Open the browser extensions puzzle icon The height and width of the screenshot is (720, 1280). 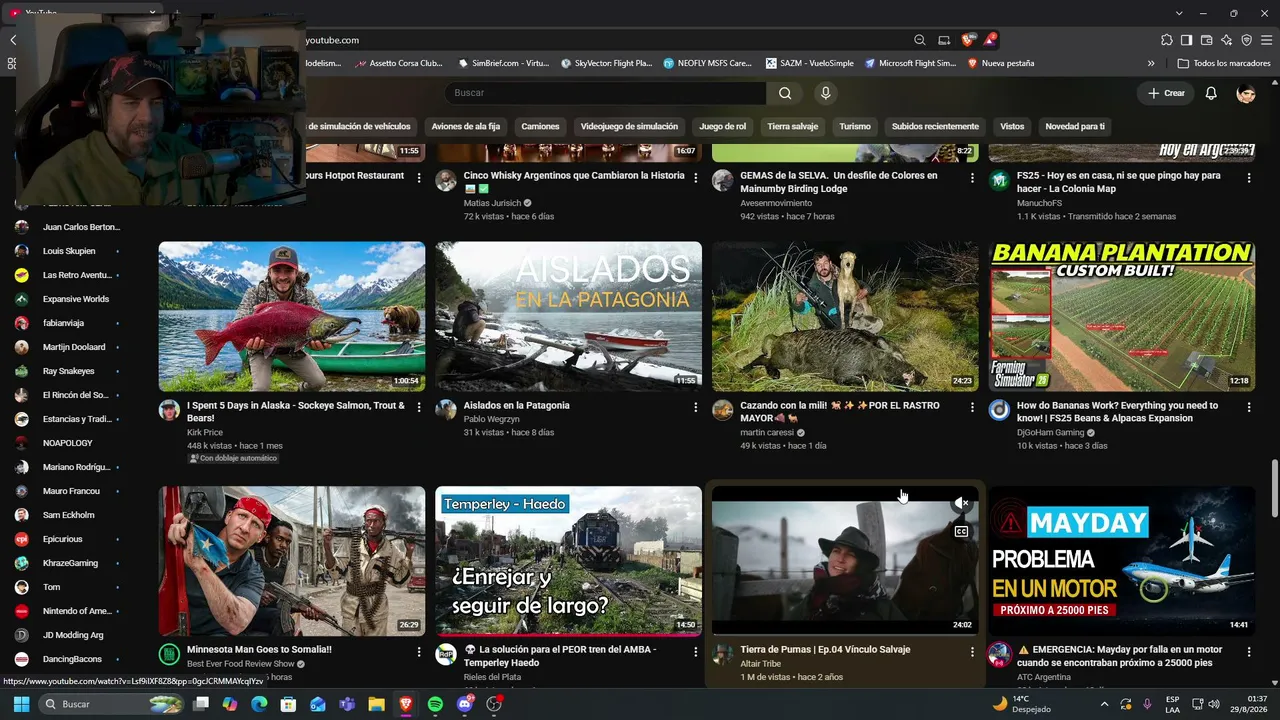[x=1167, y=40]
